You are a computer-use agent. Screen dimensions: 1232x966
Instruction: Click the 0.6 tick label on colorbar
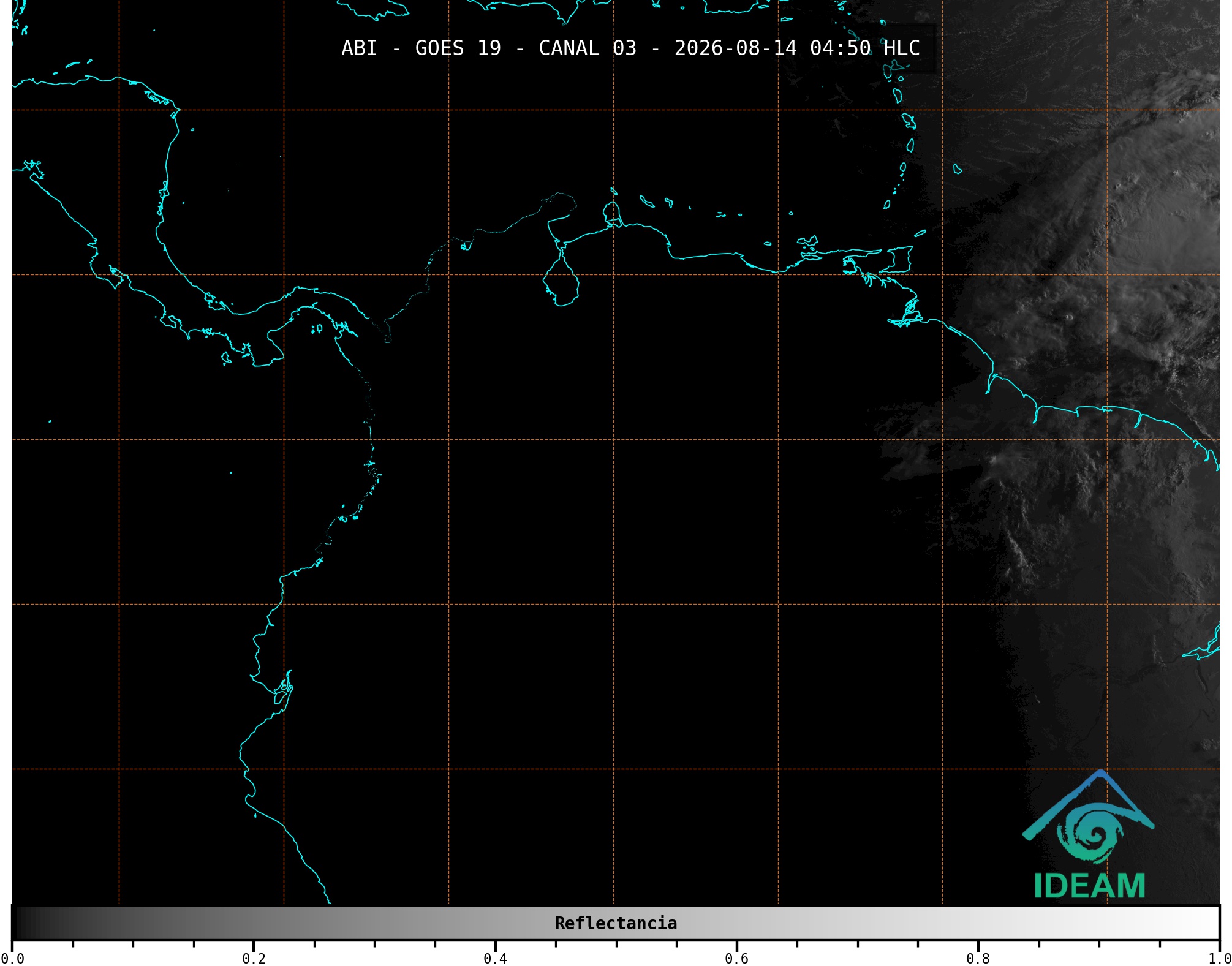point(736,959)
